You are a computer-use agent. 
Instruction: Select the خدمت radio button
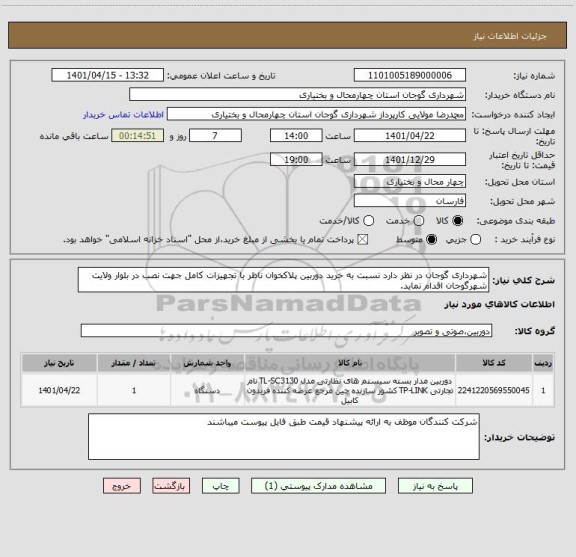(x=419, y=220)
